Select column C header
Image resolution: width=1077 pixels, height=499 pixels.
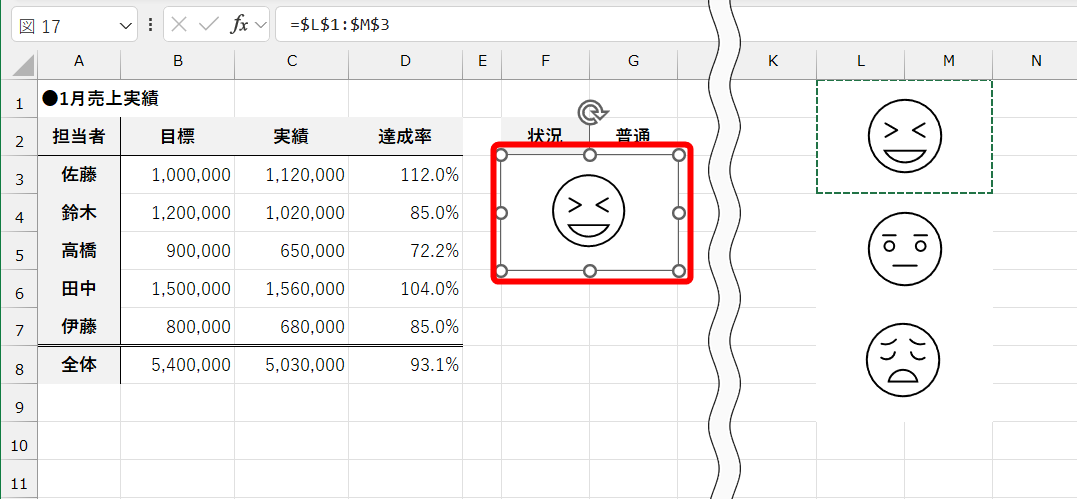pyautogui.click(x=292, y=61)
